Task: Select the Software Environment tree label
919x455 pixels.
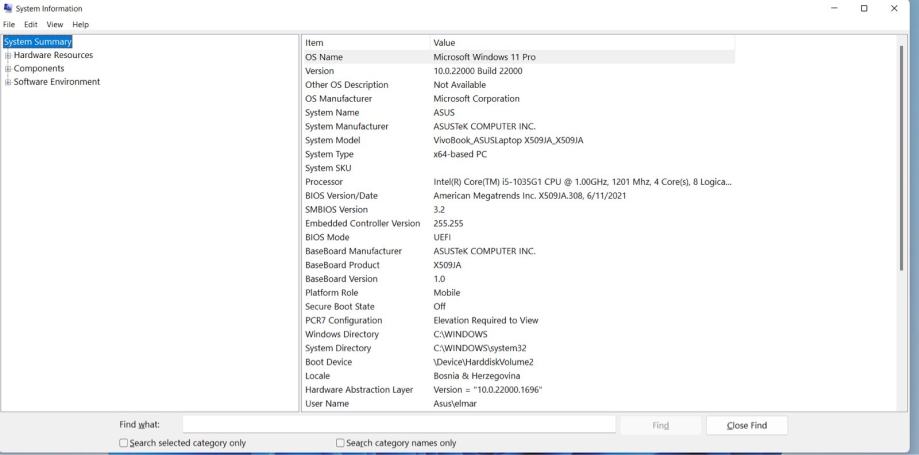Action: (57, 82)
